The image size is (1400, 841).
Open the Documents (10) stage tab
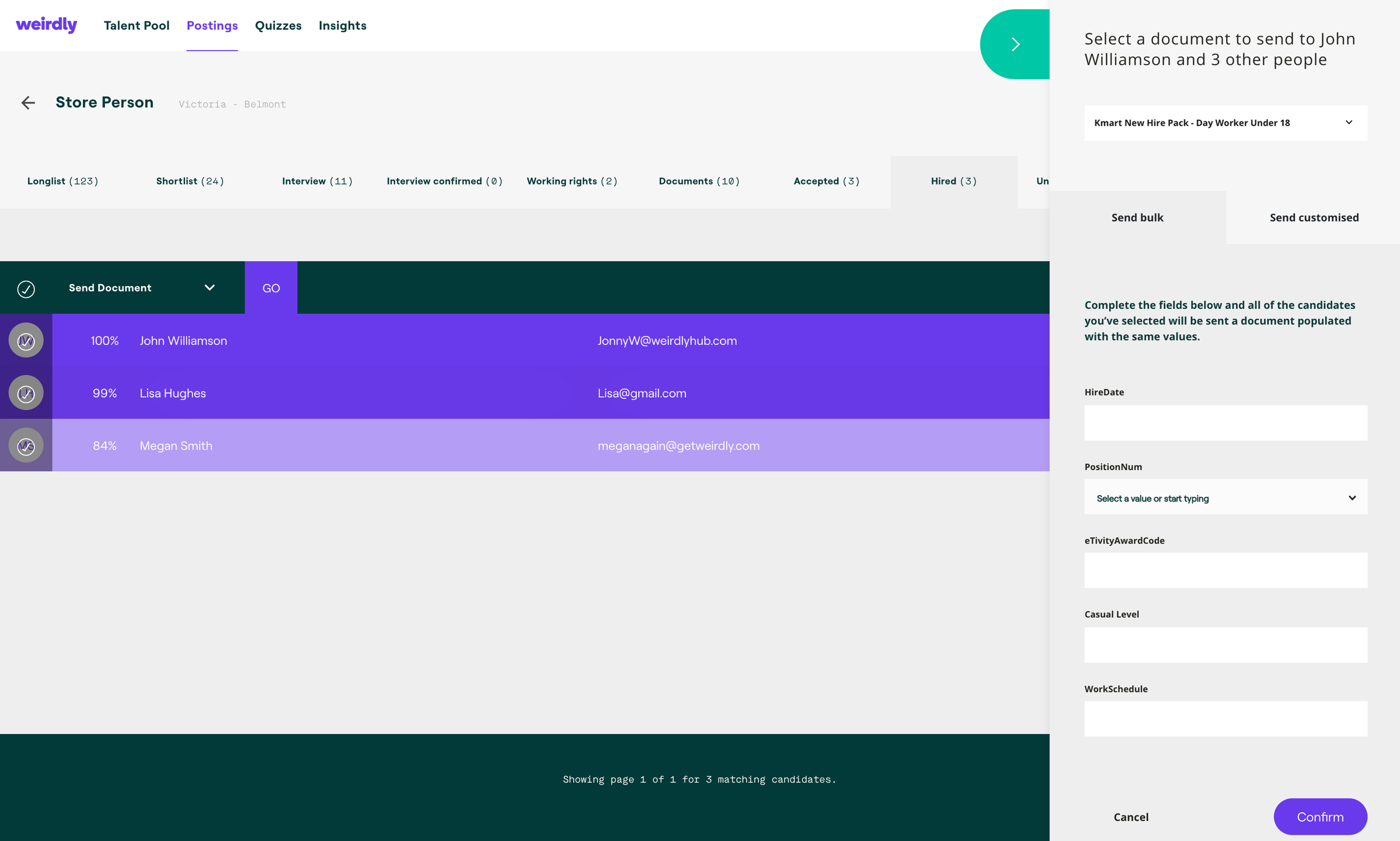pyautogui.click(x=699, y=181)
